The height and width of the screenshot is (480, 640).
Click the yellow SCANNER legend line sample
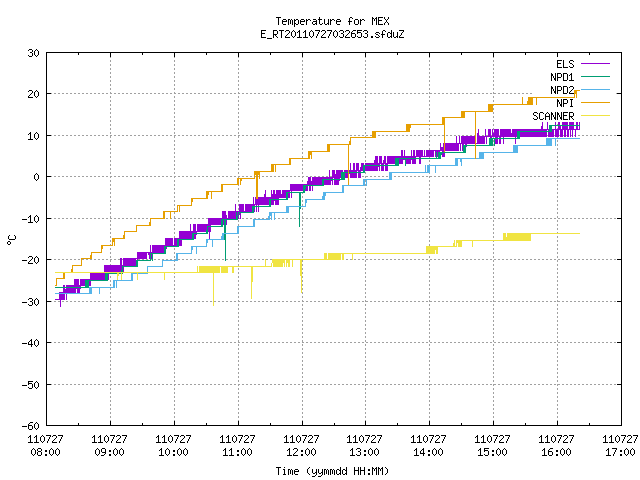[x=595, y=116]
